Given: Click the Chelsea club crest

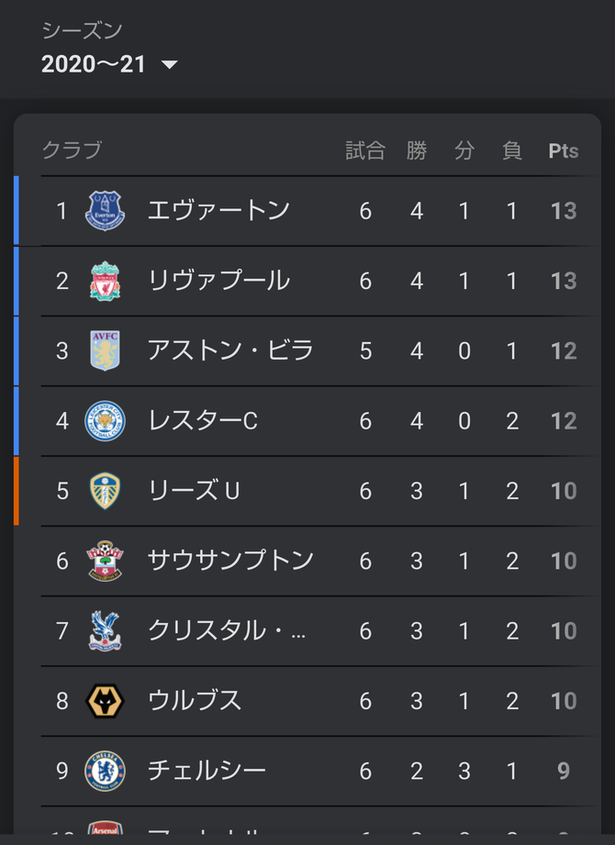Looking at the screenshot, I should pyautogui.click(x=105, y=771).
